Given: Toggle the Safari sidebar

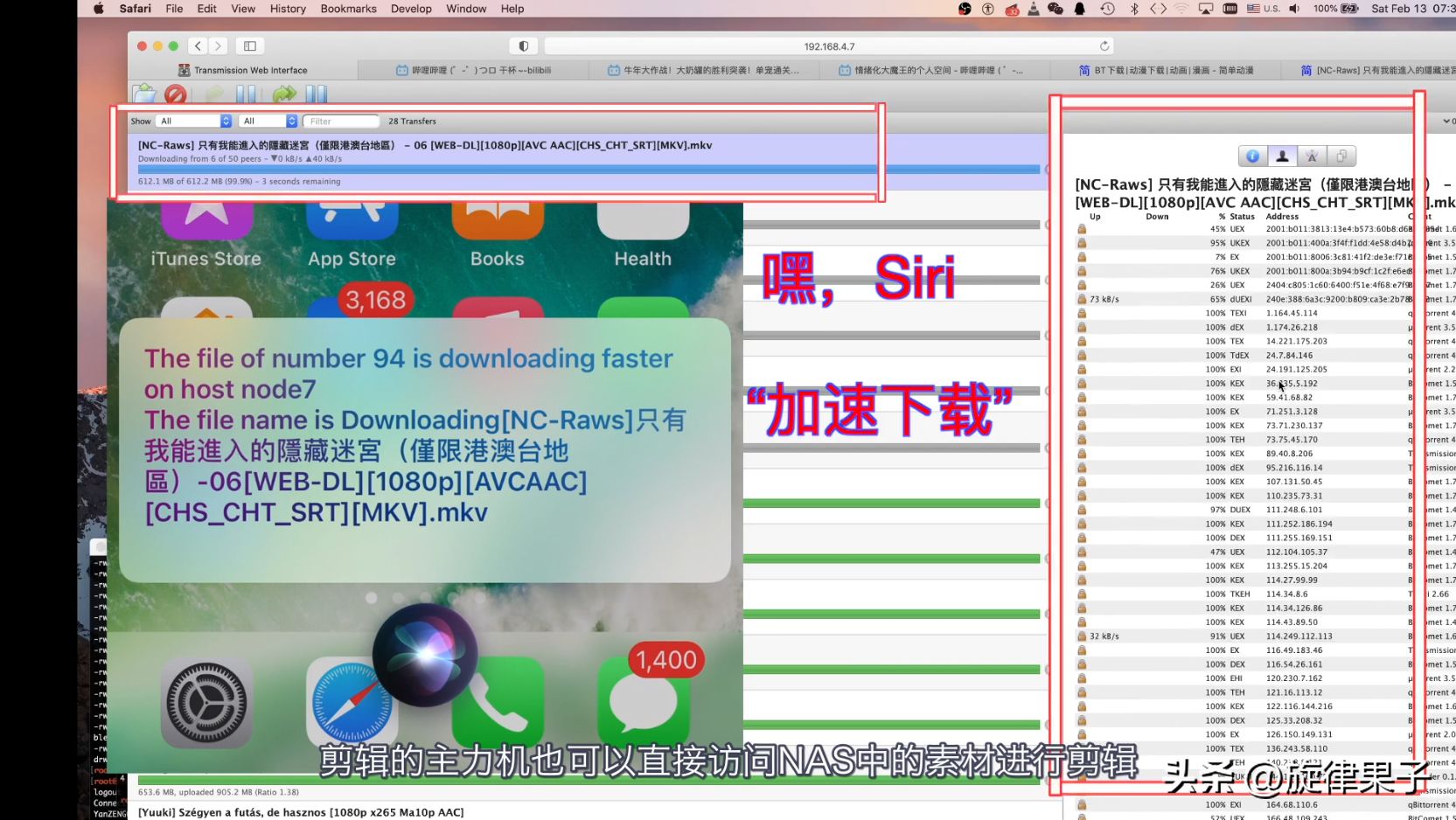Looking at the screenshot, I should [249, 45].
